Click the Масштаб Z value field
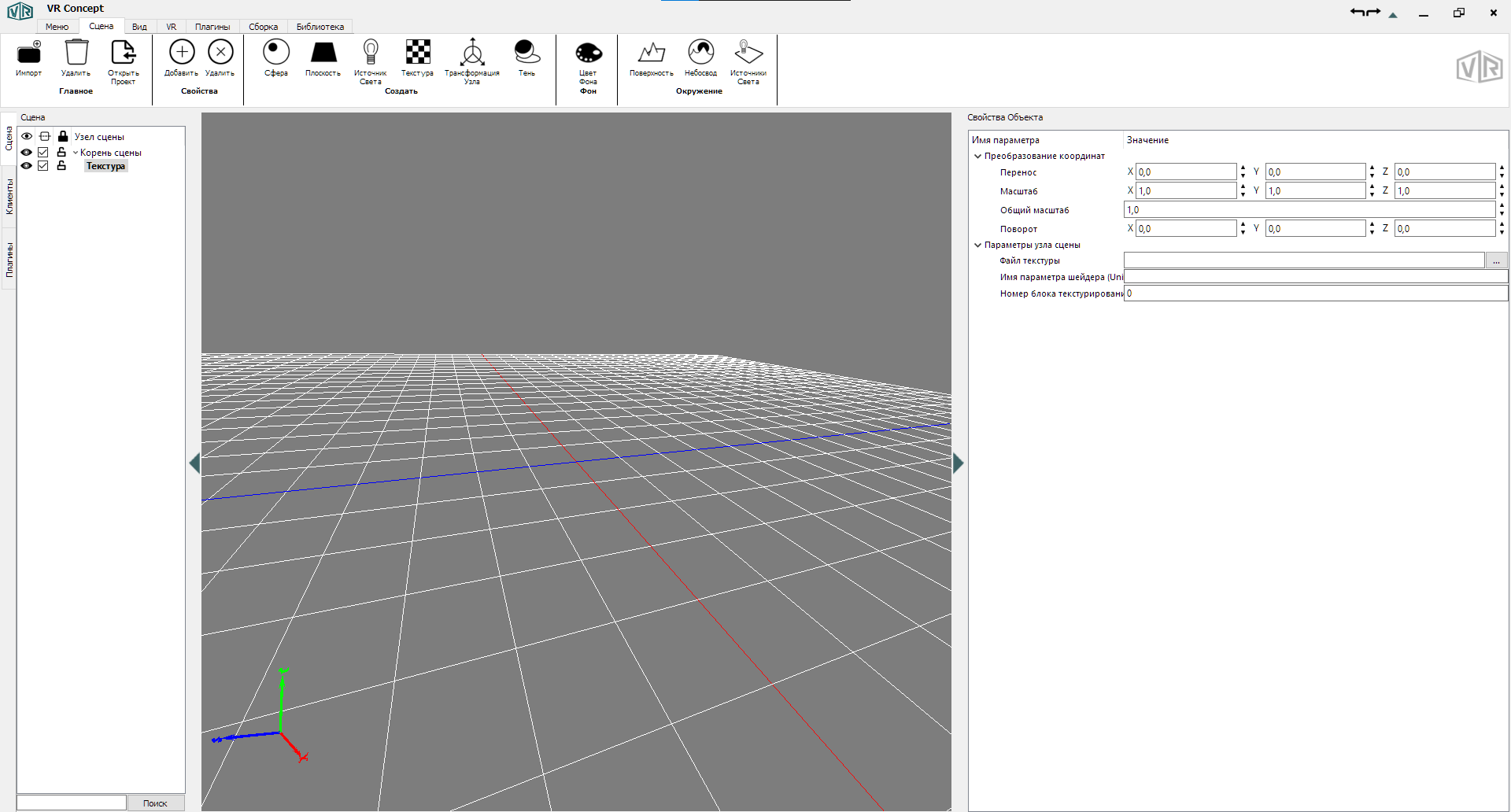 (x=1445, y=190)
